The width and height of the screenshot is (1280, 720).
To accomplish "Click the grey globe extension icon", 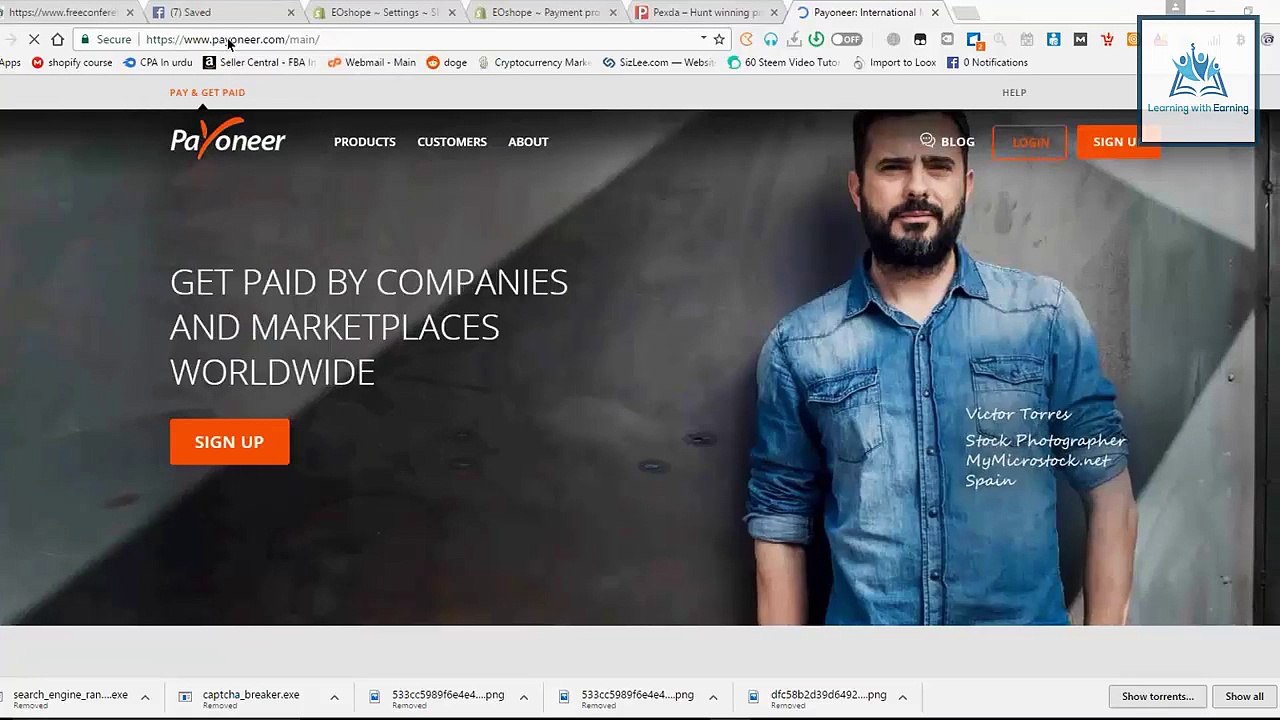I will click(893, 39).
